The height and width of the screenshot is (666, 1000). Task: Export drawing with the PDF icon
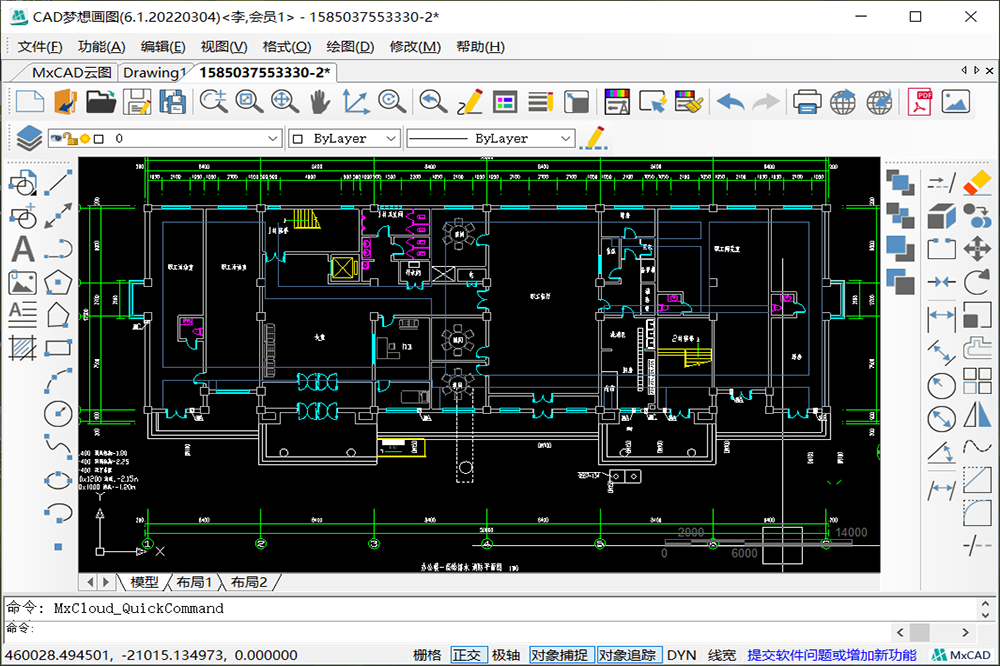(x=920, y=101)
